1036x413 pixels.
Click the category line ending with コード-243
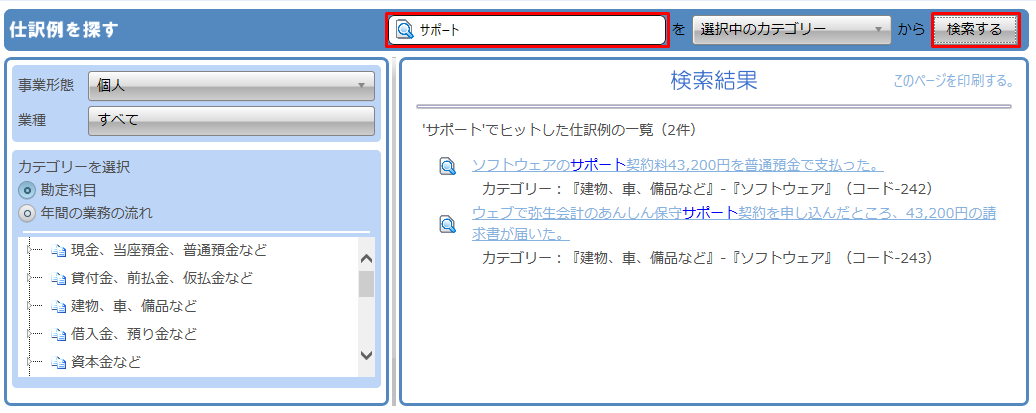point(707,258)
